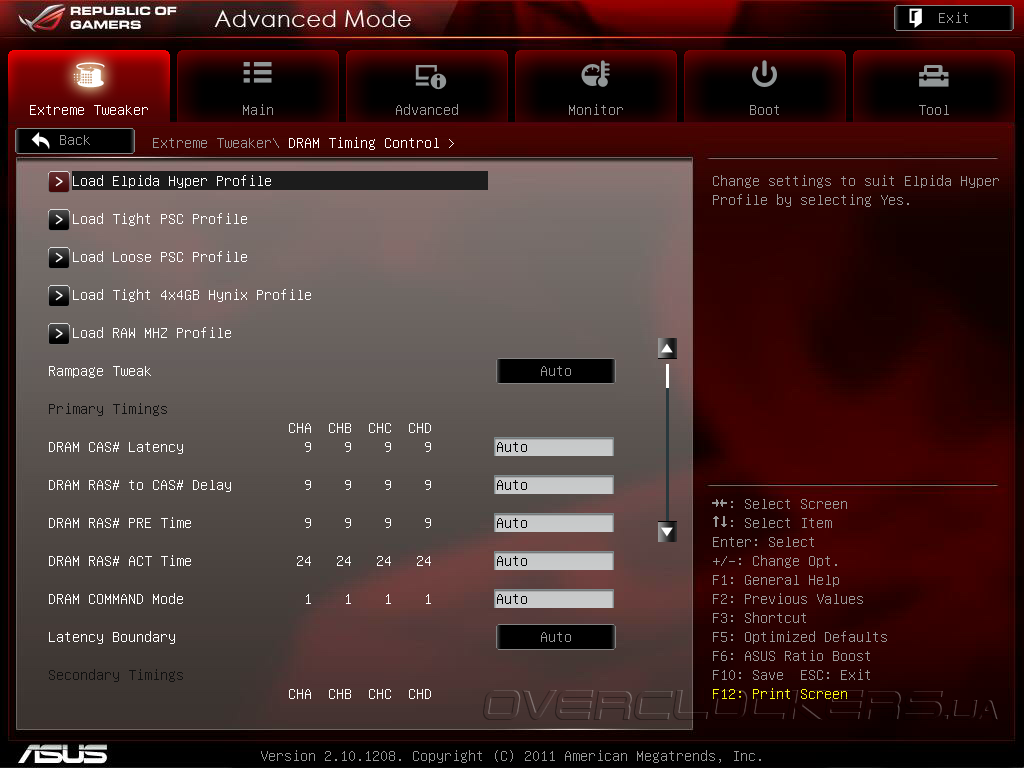Click the Boot tab power icon

(x=764, y=74)
